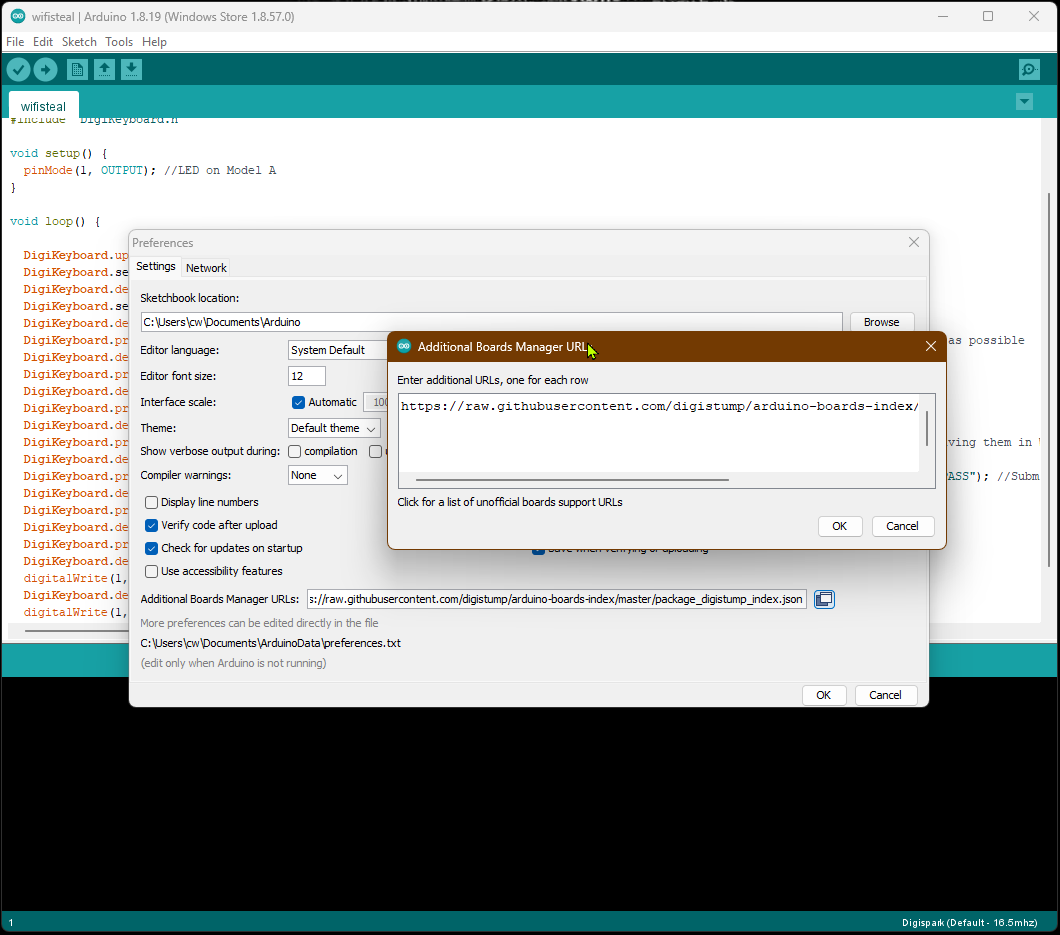Select the Settings tab in Preferences
The image size is (1060, 935).
click(x=155, y=266)
